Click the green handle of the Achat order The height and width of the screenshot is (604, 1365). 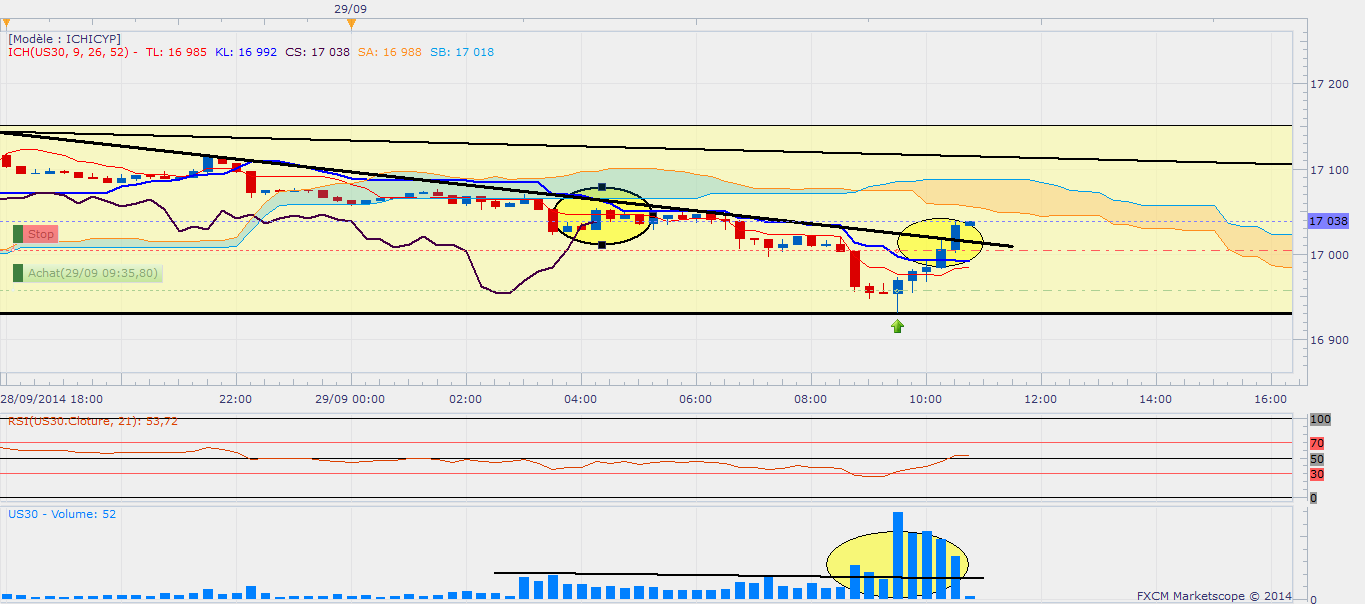coord(18,273)
